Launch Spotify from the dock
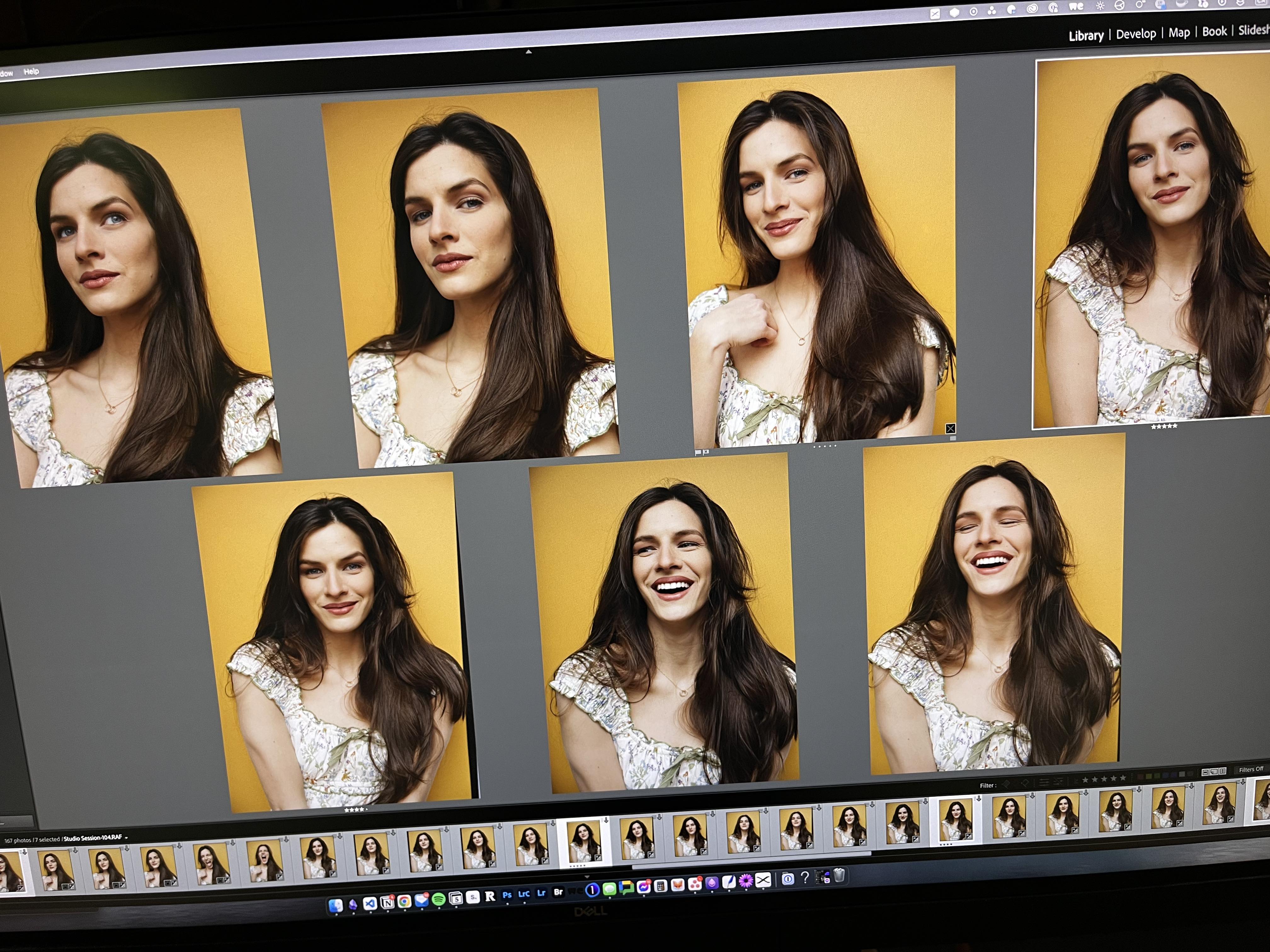The image size is (1270, 952). (x=438, y=899)
